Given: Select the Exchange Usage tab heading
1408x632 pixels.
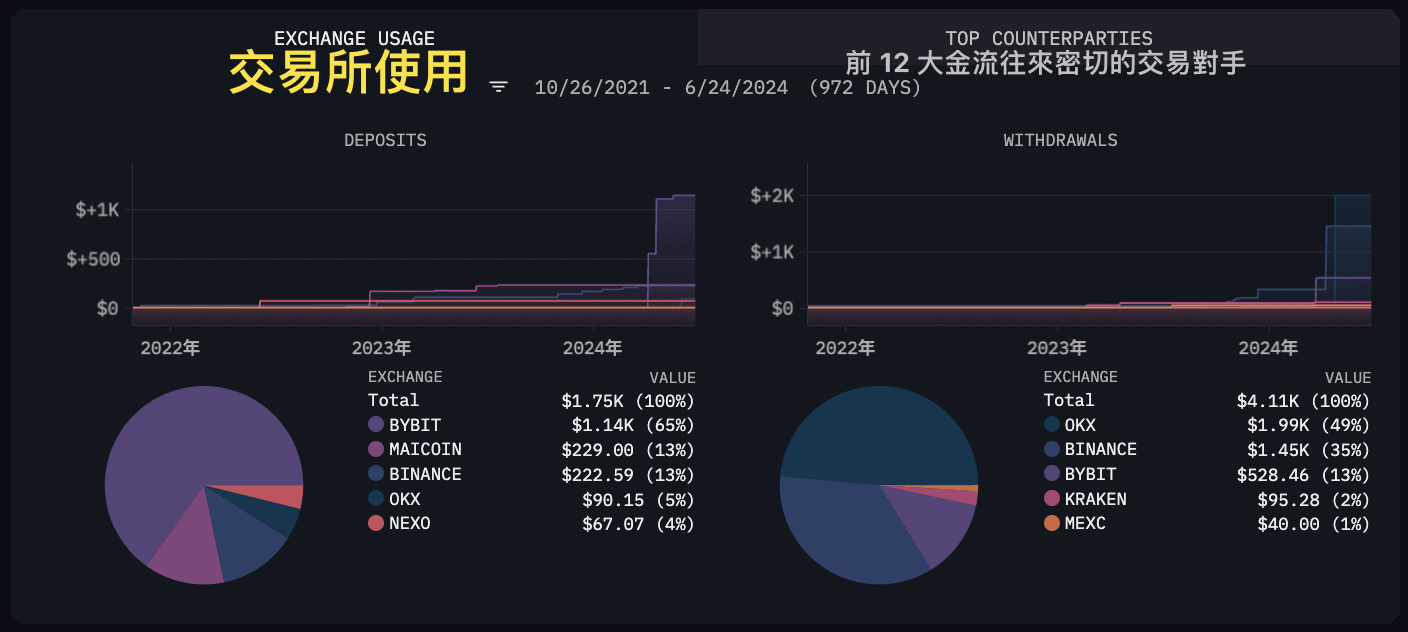Looking at the screenshot, I should coord(354,39).
